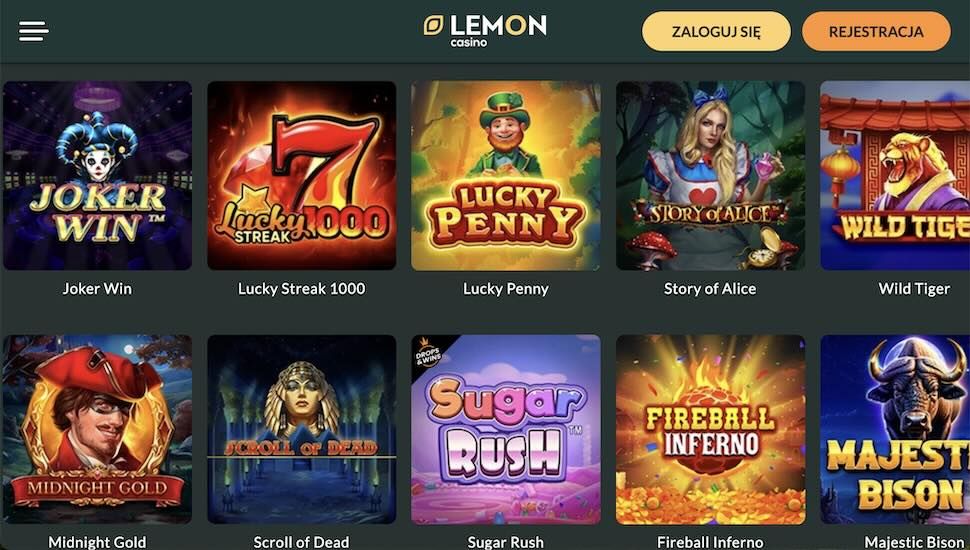Click the Lemon Casino logo

pos(485,31)
